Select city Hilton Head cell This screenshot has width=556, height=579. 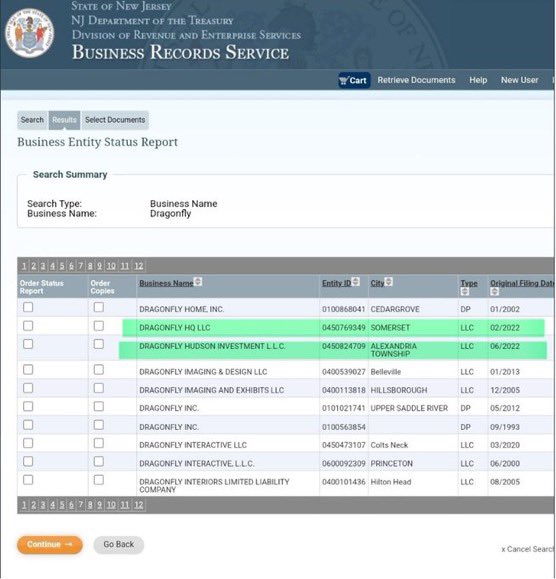pyautogui.click(x=391, y=482)
